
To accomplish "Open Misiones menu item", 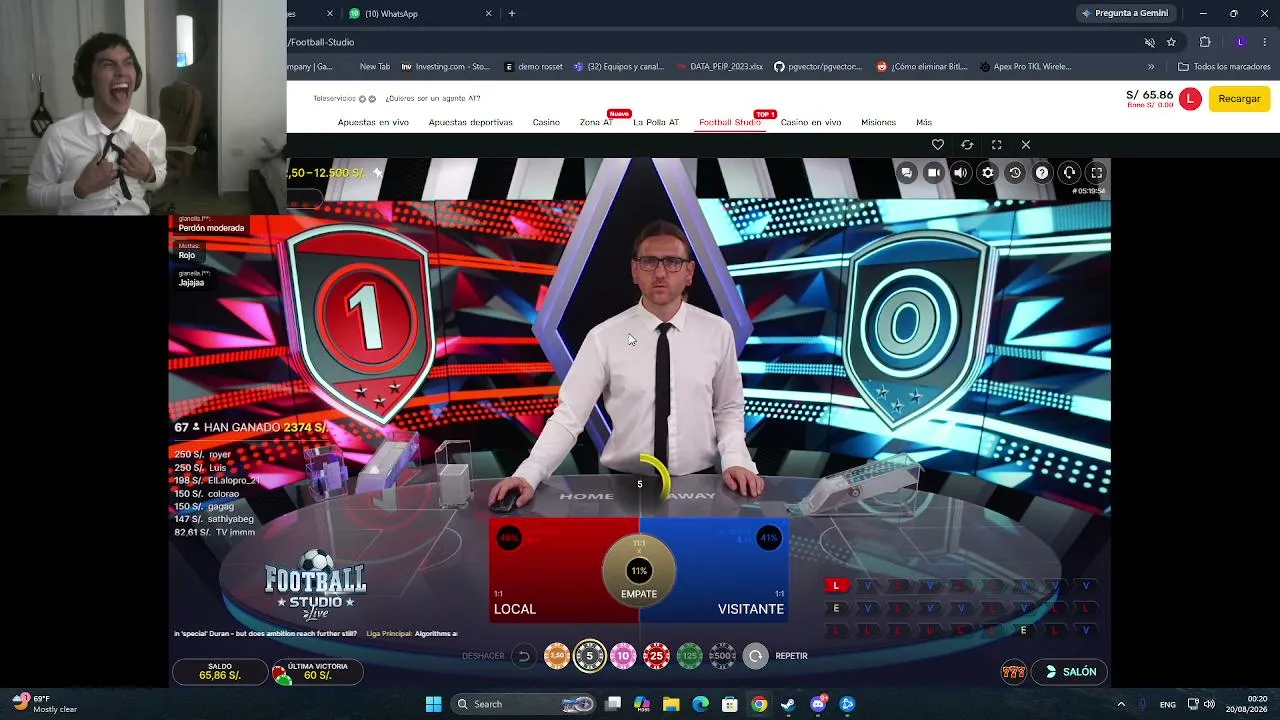I will [878, 122].
